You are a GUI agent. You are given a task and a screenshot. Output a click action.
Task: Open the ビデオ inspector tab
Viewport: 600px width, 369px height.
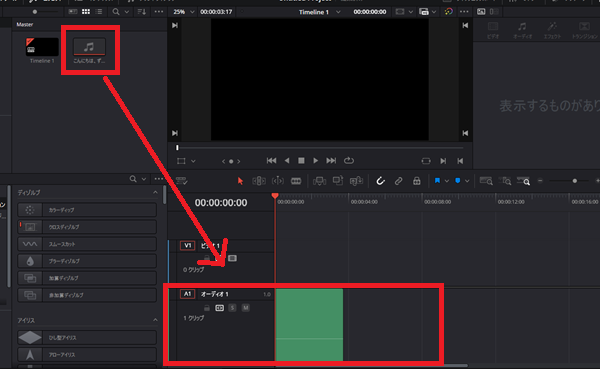point(493,30)
